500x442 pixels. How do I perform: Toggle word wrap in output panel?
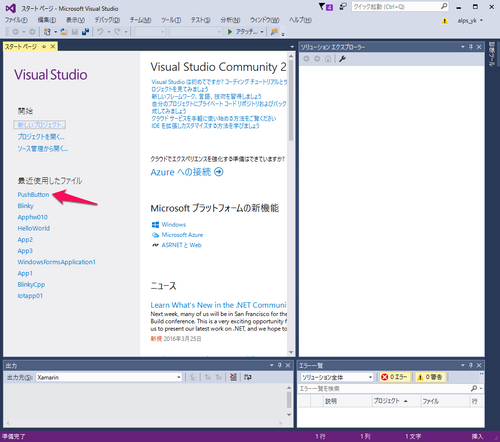coord(247,377)
